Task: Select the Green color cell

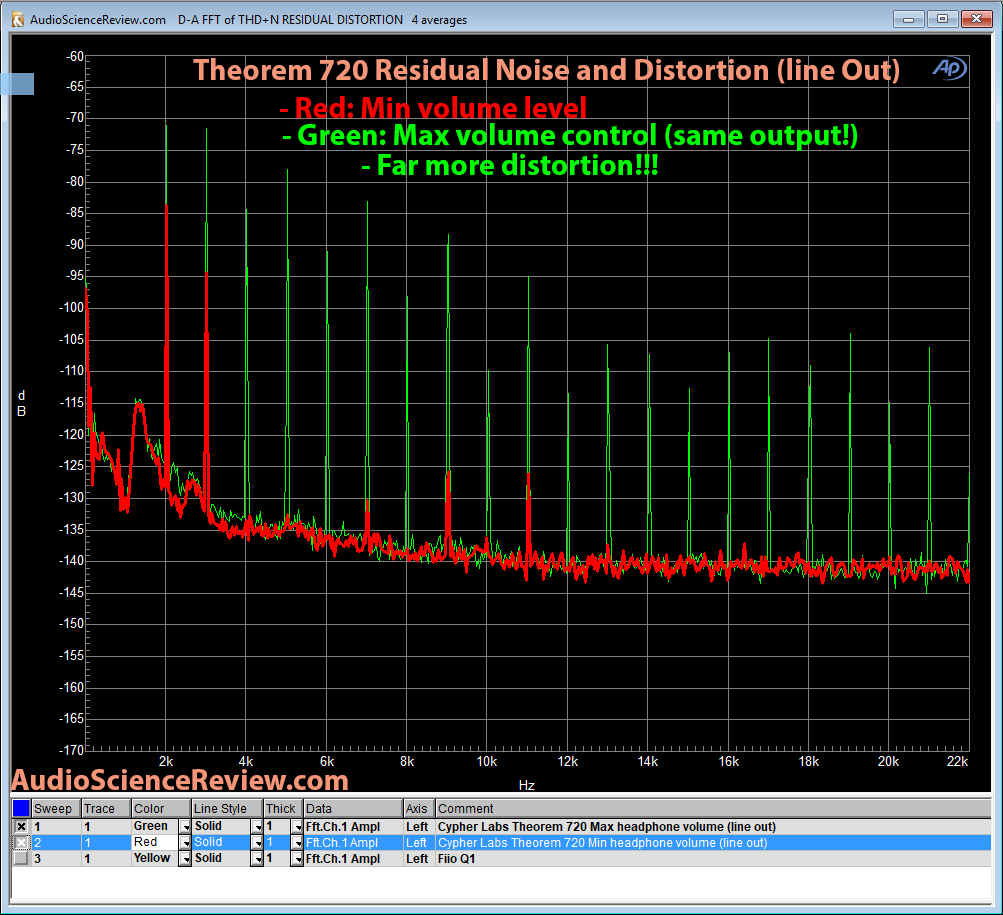Action: [x=155, y=827]
